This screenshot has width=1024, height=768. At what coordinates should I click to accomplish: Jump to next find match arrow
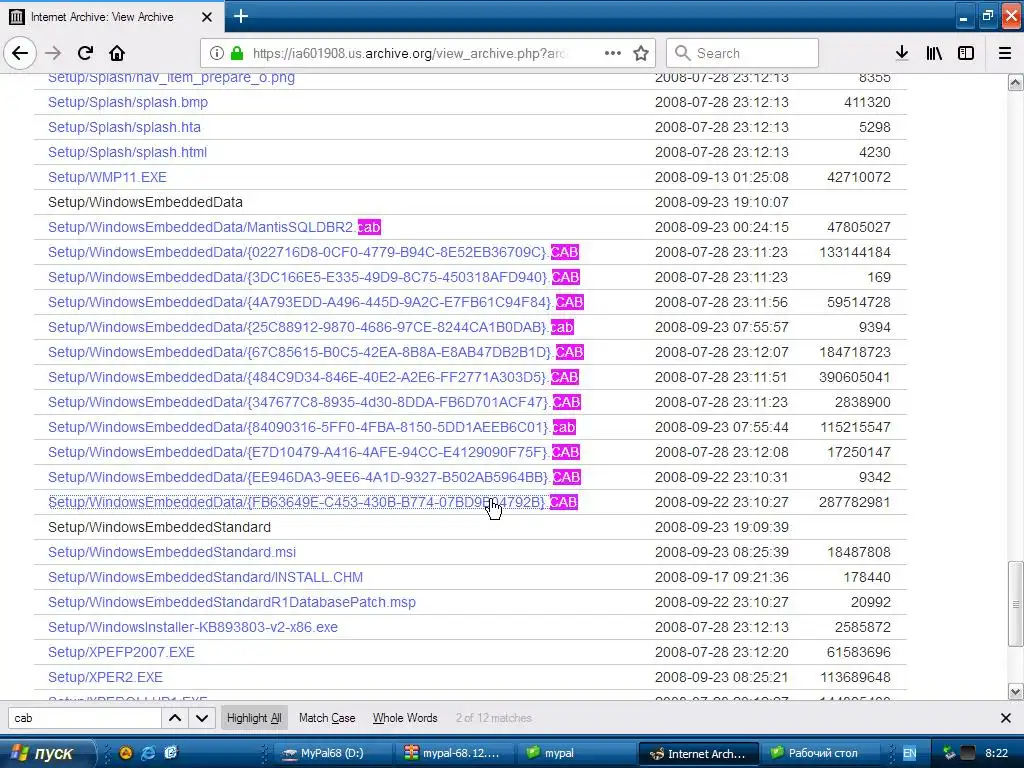[x=202, y=718]
